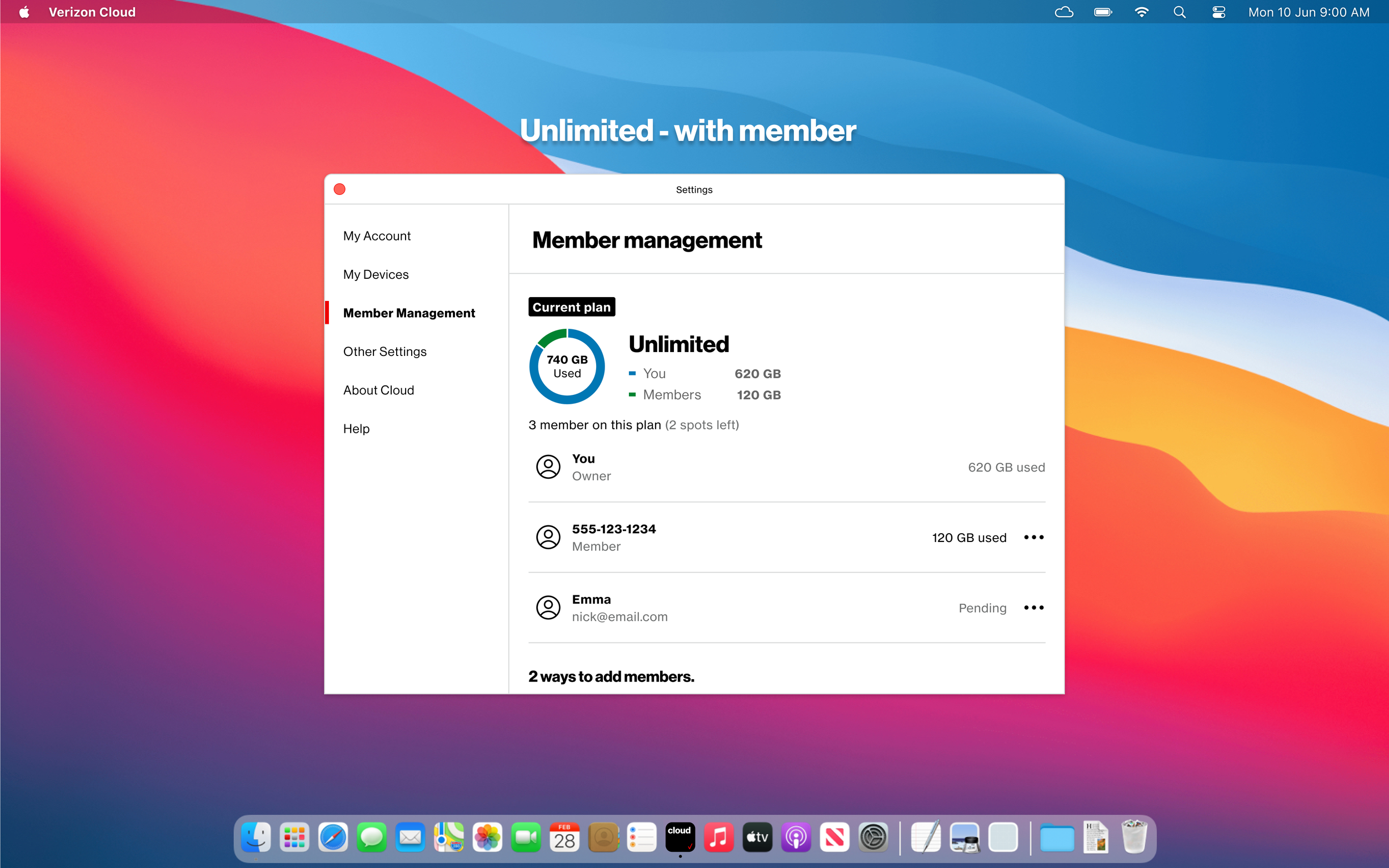Open more options for pending member Emma

1033,608
